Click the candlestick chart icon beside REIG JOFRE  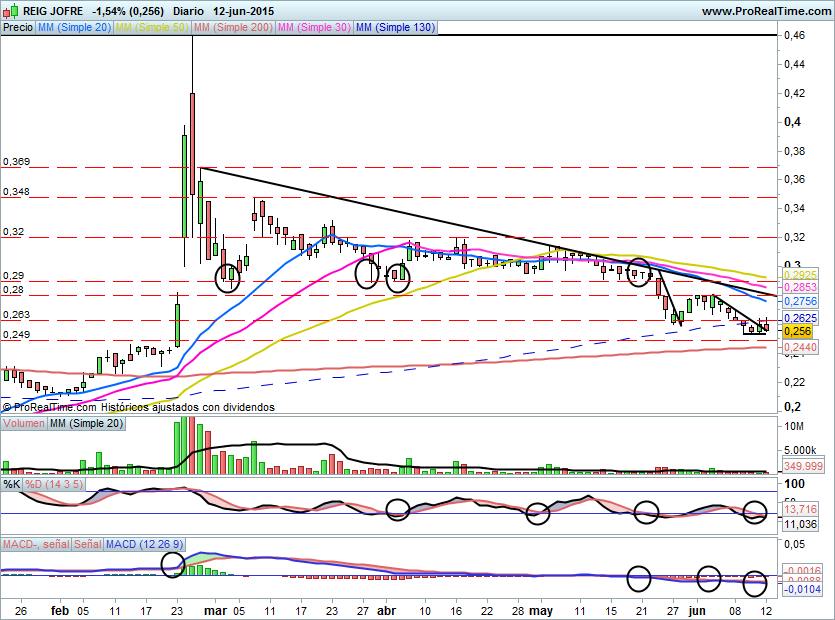(x=10, y=11)
